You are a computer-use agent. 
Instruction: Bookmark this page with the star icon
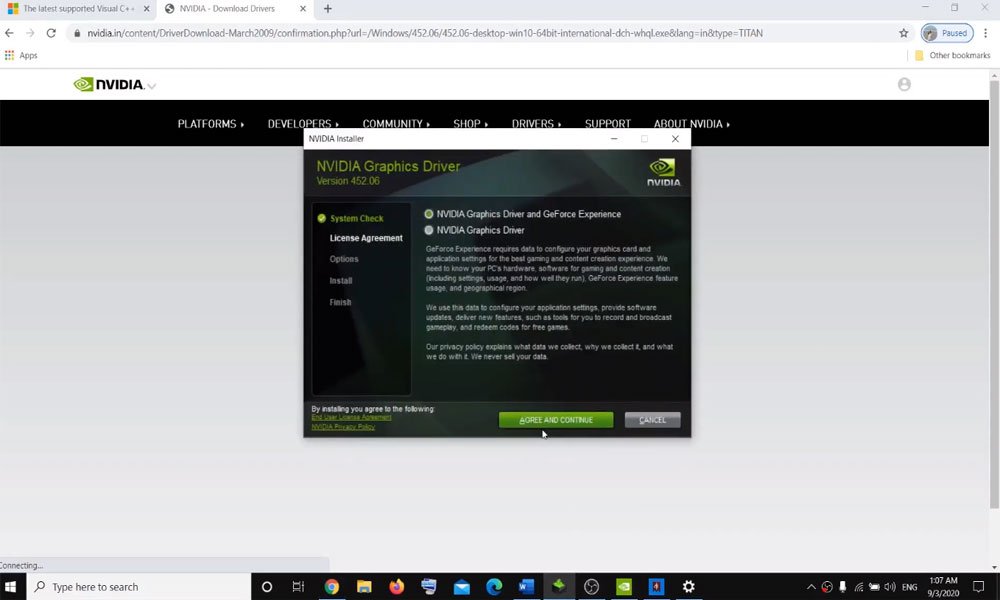tap(903, 33)
